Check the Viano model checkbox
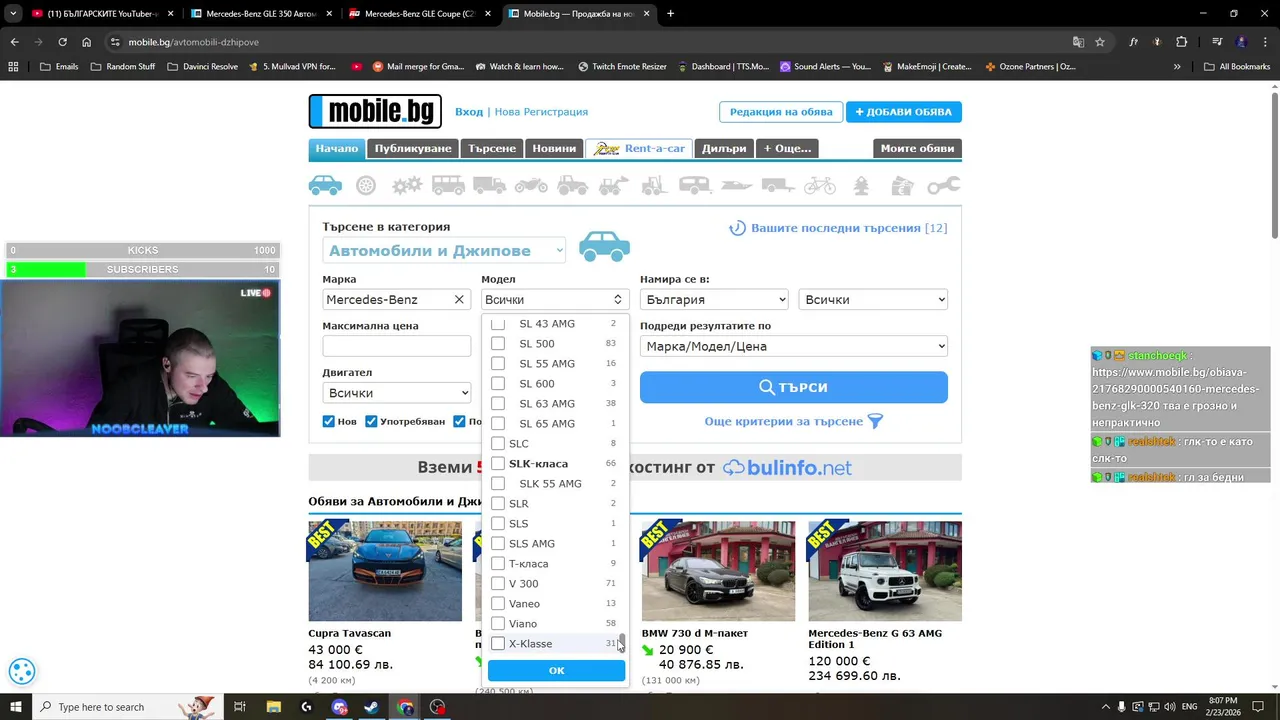 pos(498,623)
